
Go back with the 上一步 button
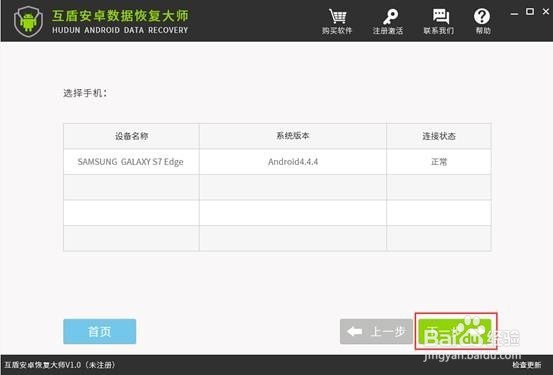click(x=376, y=331)
